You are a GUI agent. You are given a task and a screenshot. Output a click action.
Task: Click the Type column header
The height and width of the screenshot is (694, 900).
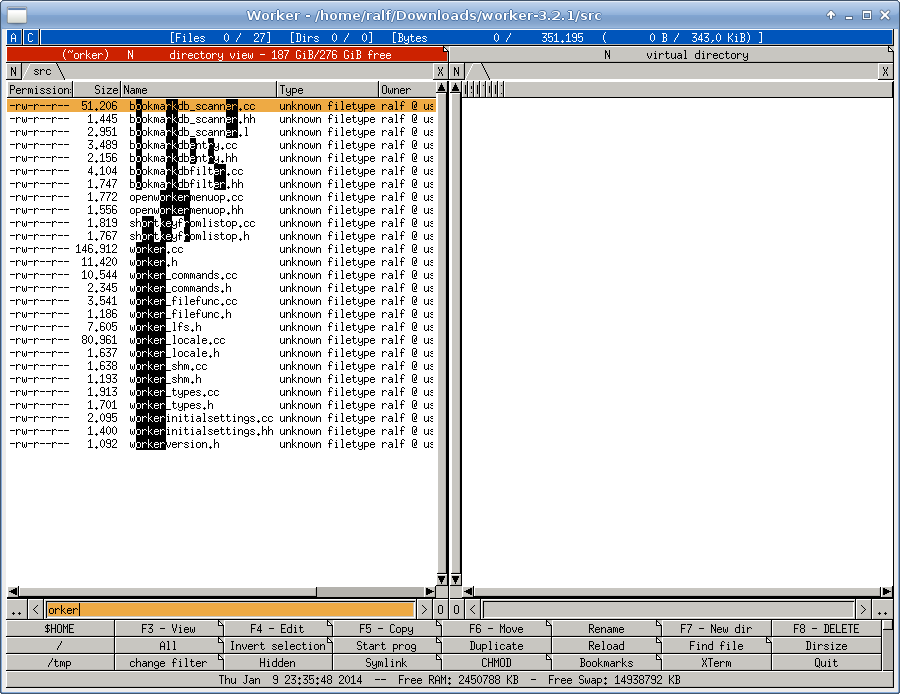click(326, 90)
